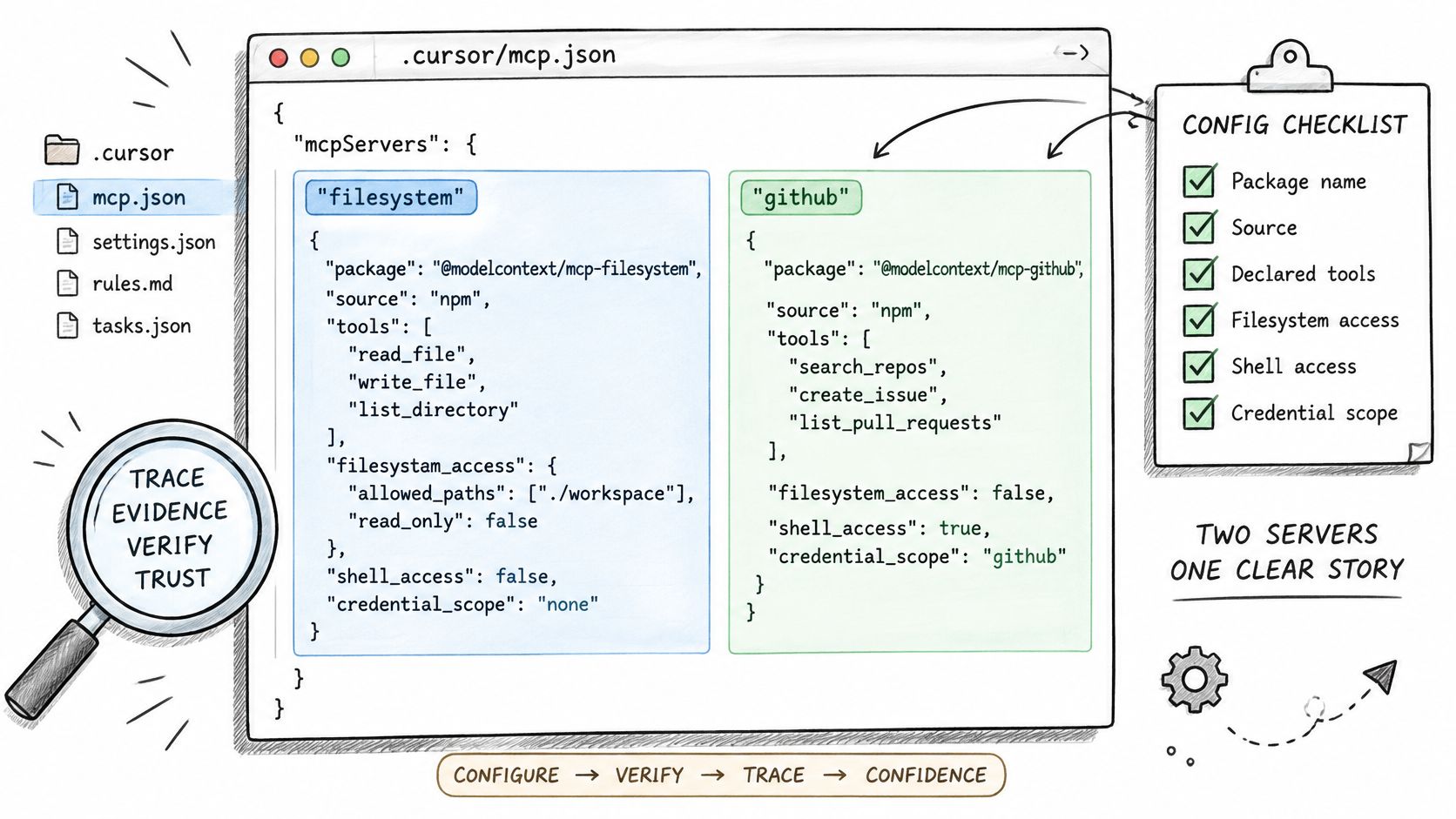Click the red window dot
This screenshot has width=1456, height=819.
pos(279,57)
